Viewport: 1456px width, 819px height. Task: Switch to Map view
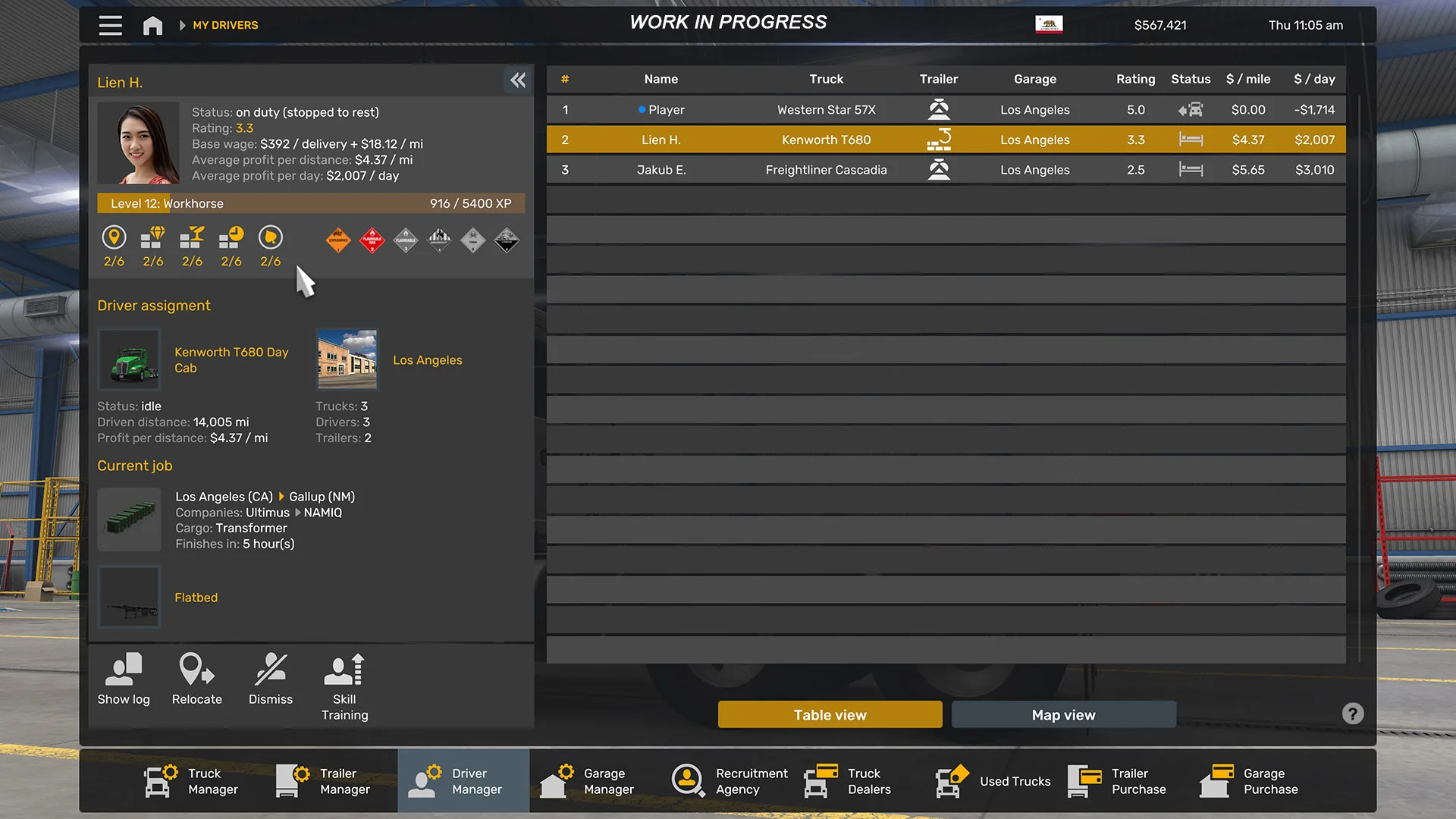(x=1064, y=715)
